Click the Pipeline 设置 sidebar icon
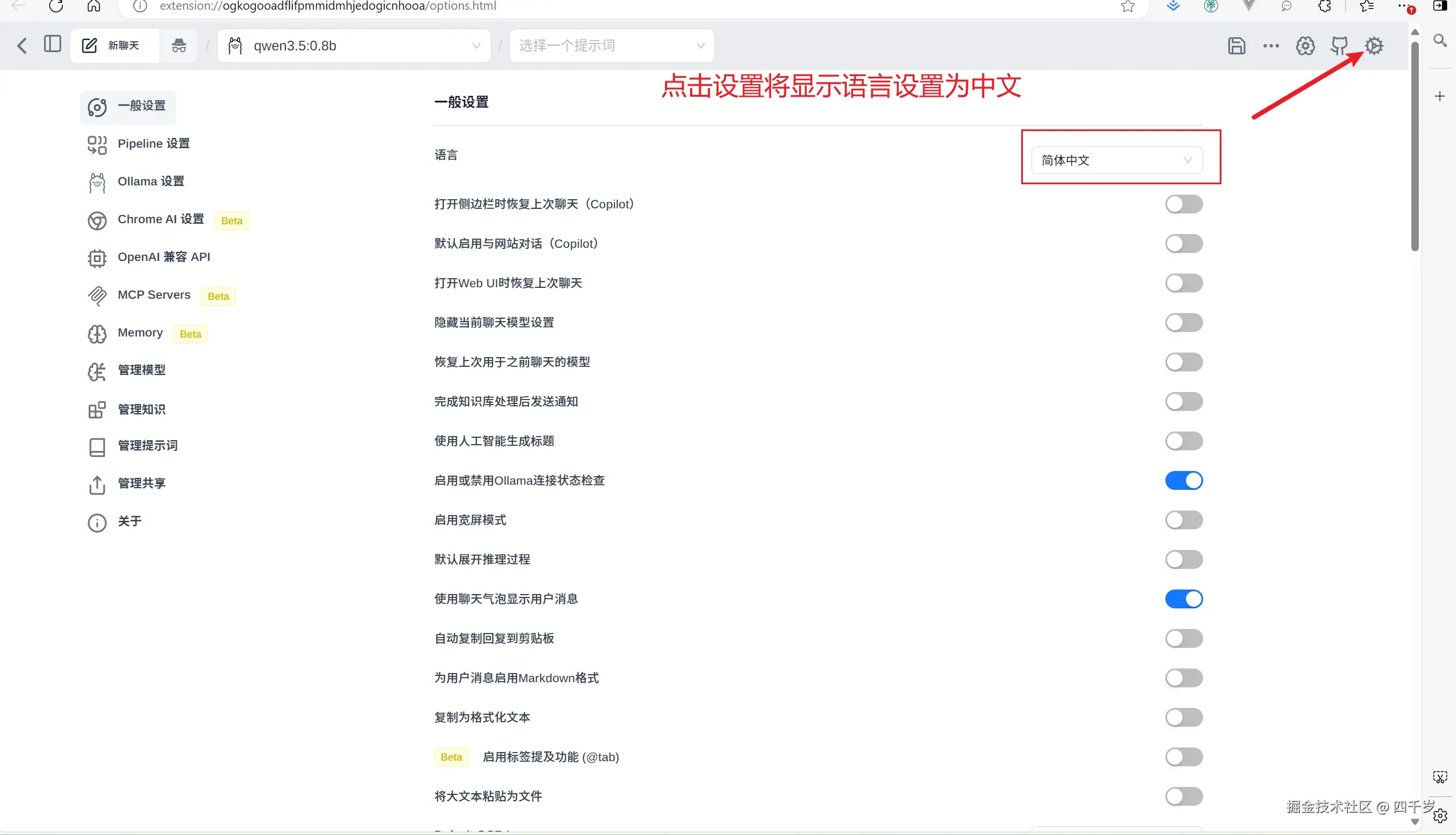This screenshot has height=835, width=1456. tap(97, 145)
